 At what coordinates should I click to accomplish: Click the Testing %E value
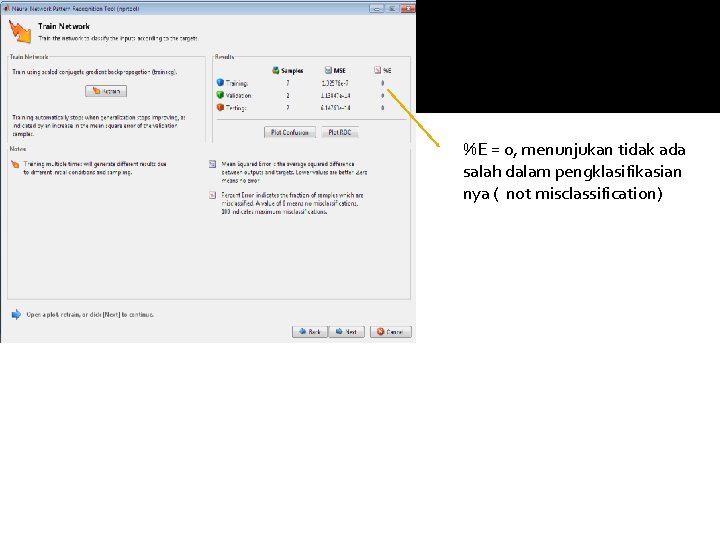[382, 108]
